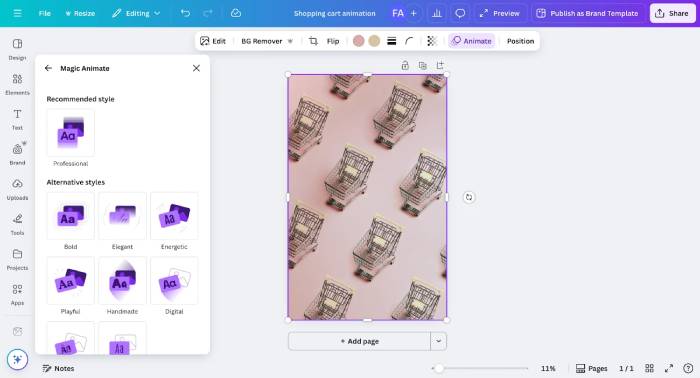Lock the page with lock icon
The height and width of the screenshot is (378, 700).
(405, 66)
